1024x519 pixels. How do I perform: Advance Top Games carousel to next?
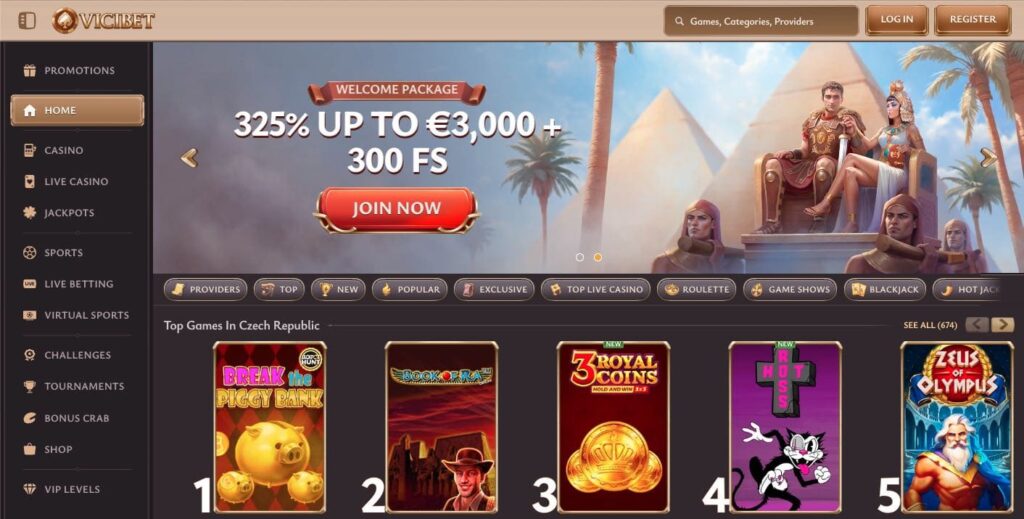1002,324
